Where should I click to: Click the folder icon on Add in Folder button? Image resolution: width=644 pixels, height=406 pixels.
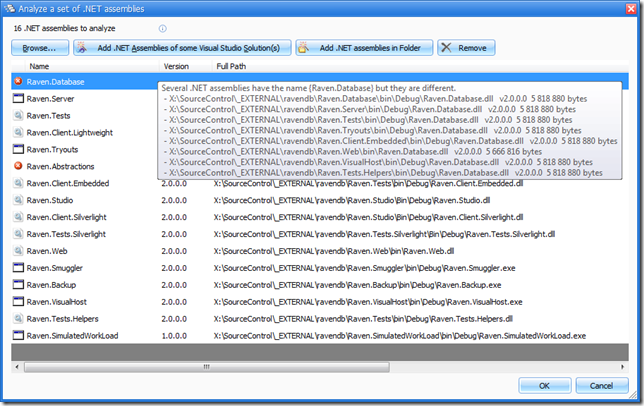click(303, 48)
